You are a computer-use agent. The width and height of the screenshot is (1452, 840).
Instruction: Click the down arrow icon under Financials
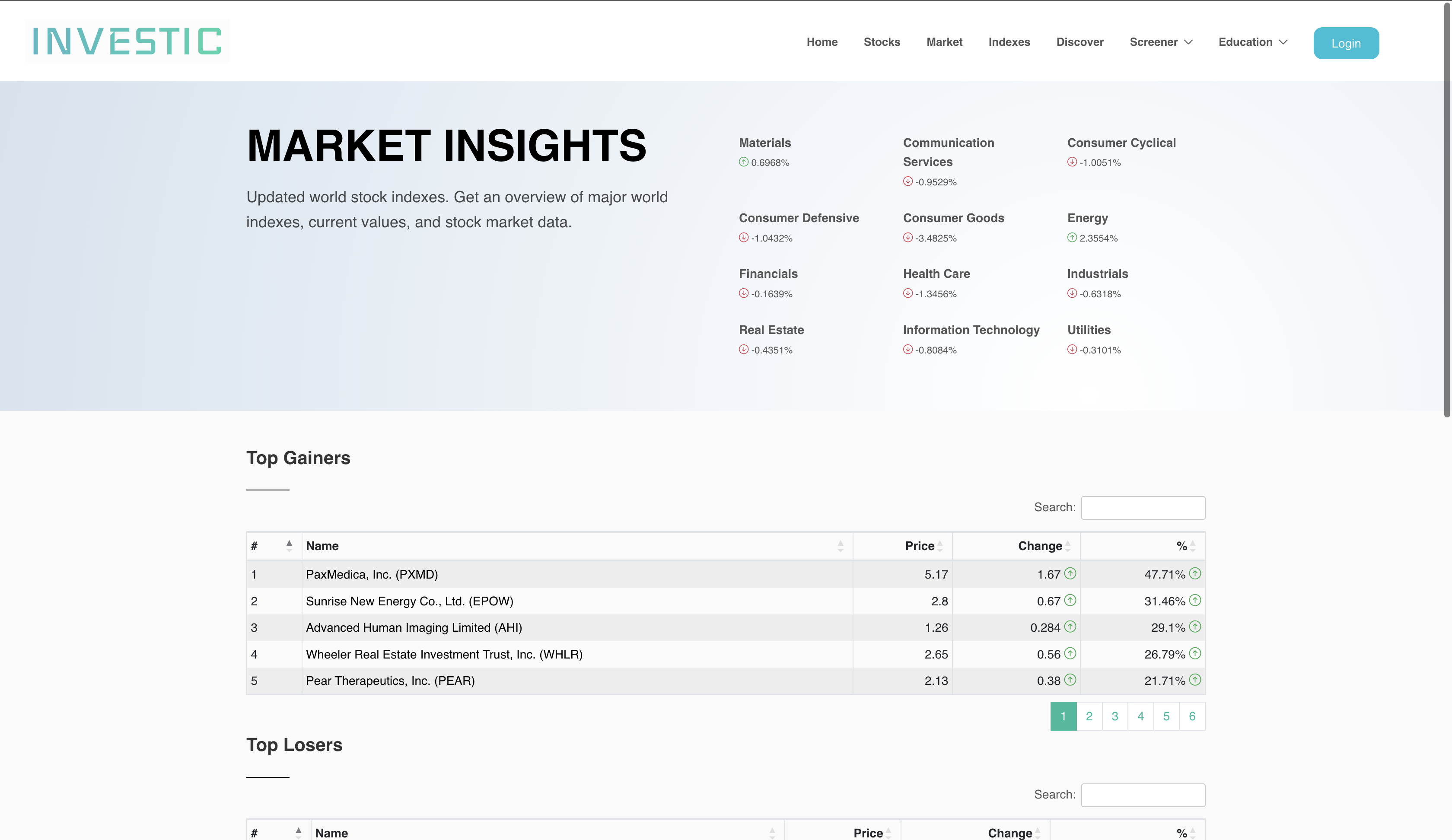tap(744, 293)
